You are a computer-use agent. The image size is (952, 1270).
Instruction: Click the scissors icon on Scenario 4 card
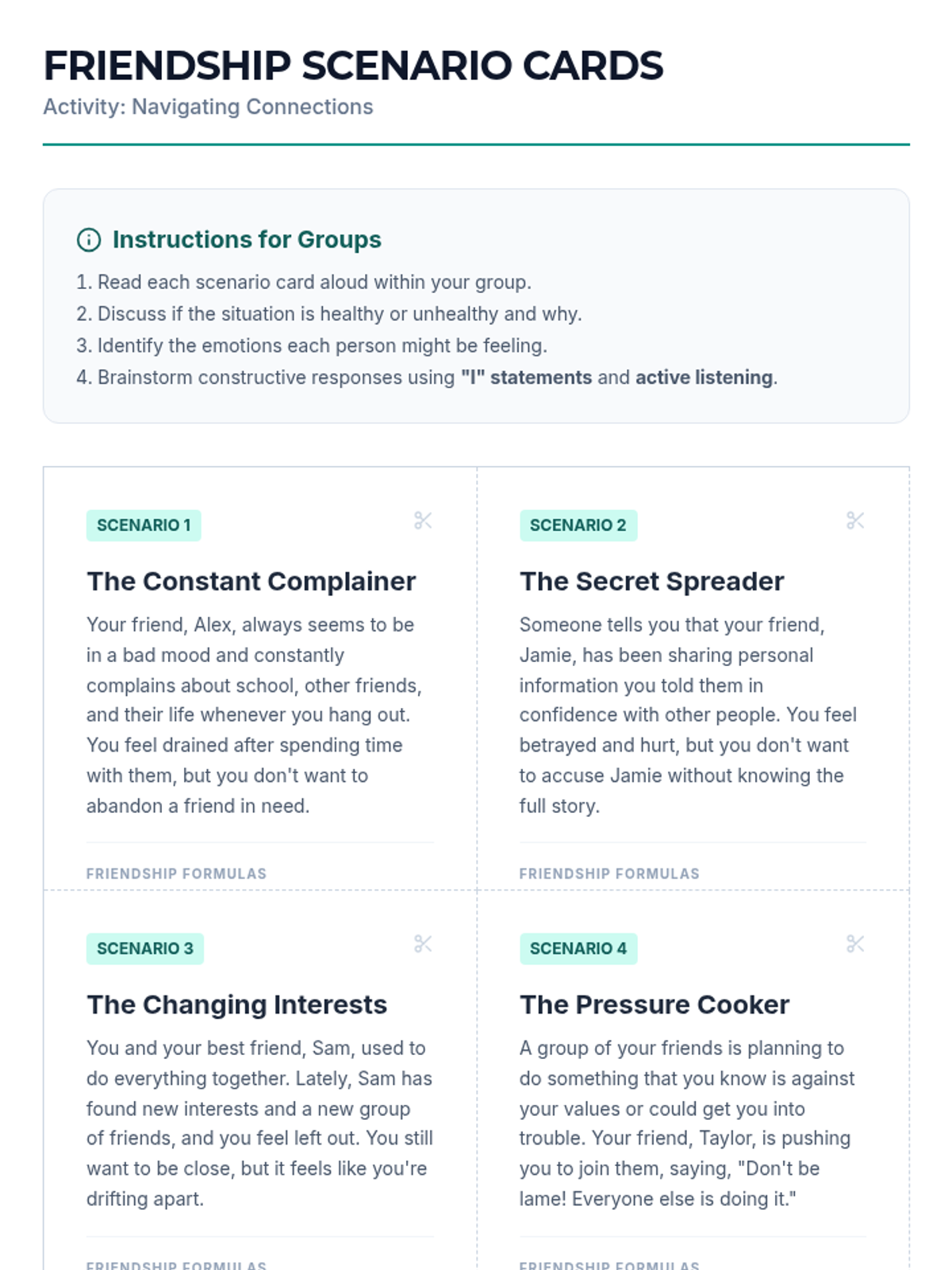(855, 944)
